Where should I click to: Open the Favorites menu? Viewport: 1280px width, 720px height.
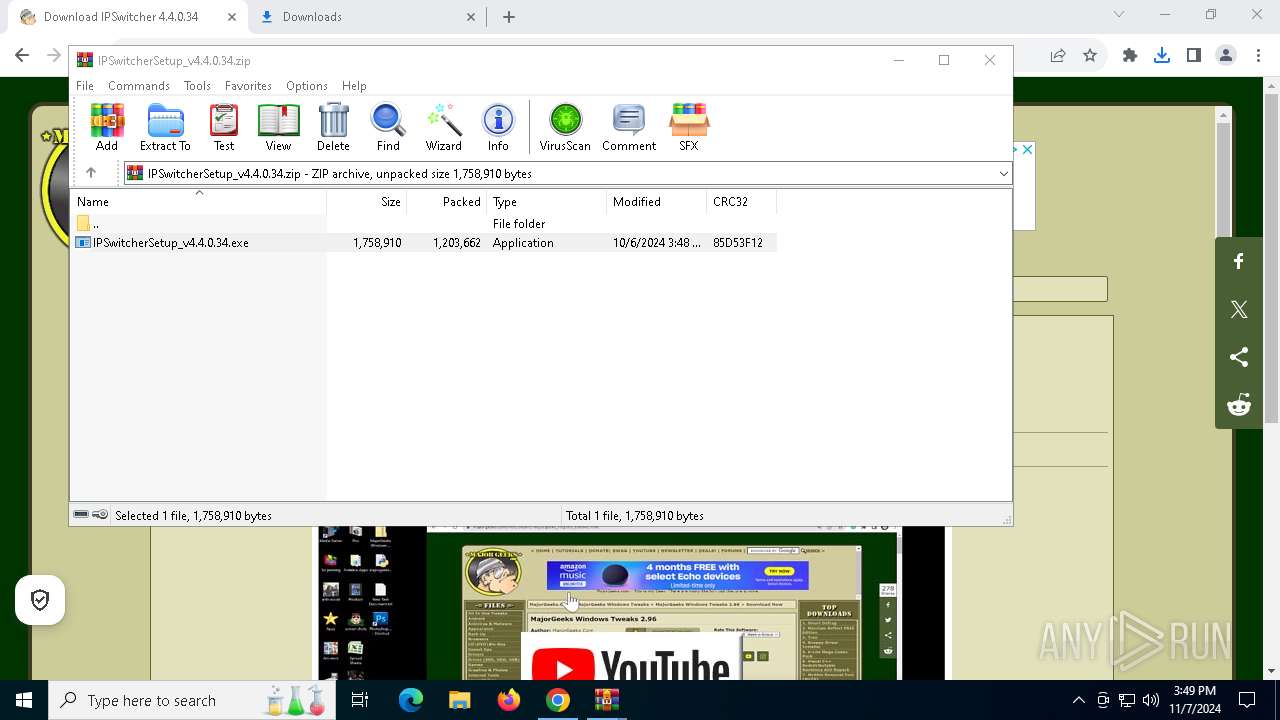[x=248, y=86]
